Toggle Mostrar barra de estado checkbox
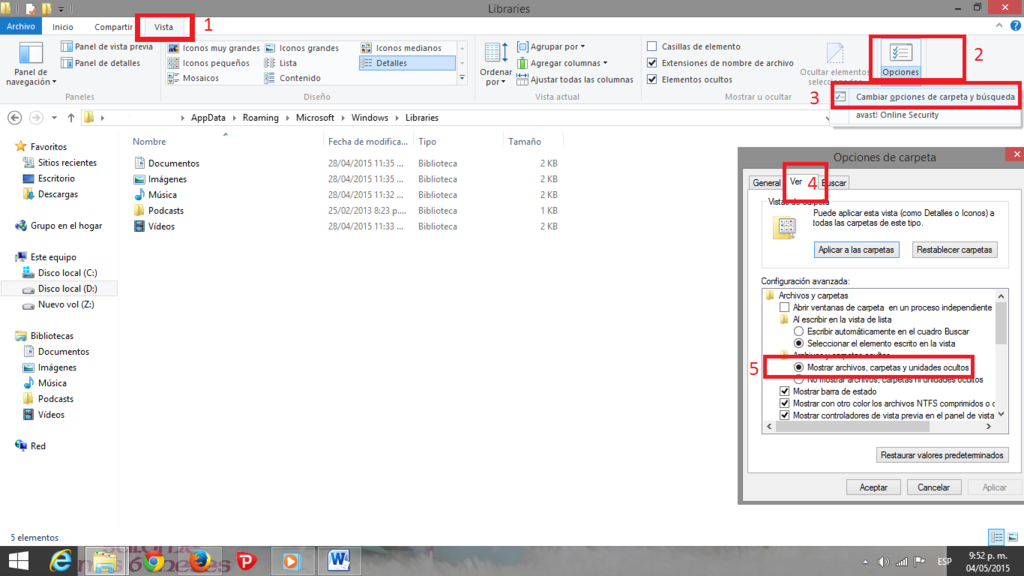1024x576 pixels. 785,391
